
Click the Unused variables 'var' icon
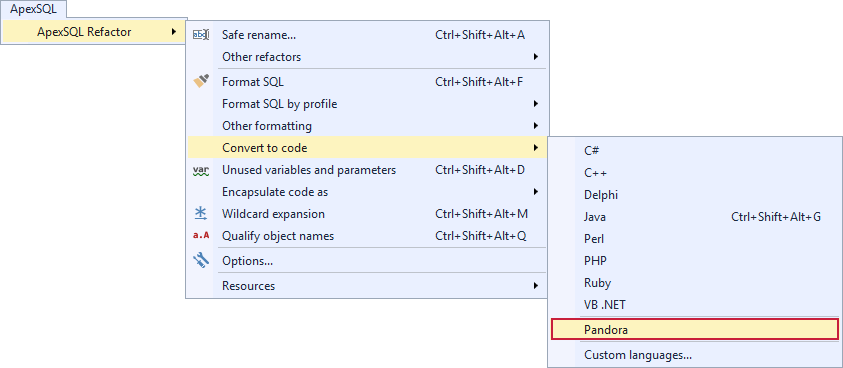[201, 171]
